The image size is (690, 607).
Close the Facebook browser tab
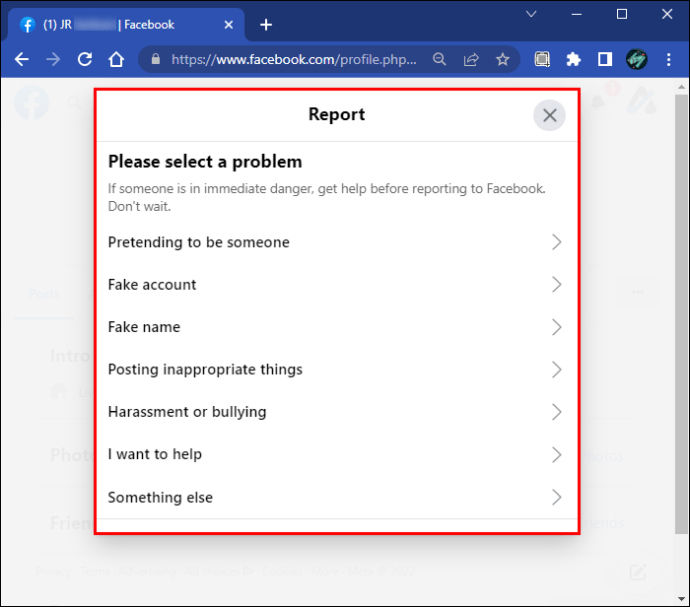pos(231,25)
